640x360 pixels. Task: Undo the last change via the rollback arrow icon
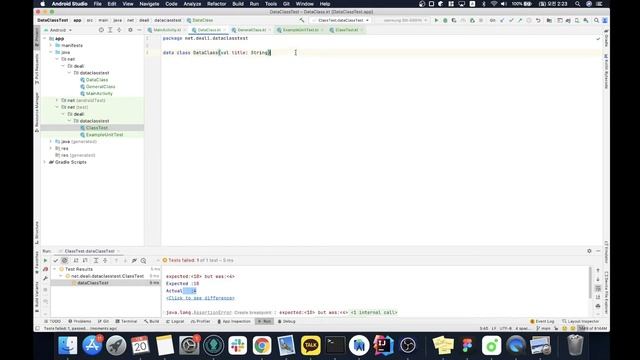click(x=538, y=20)
